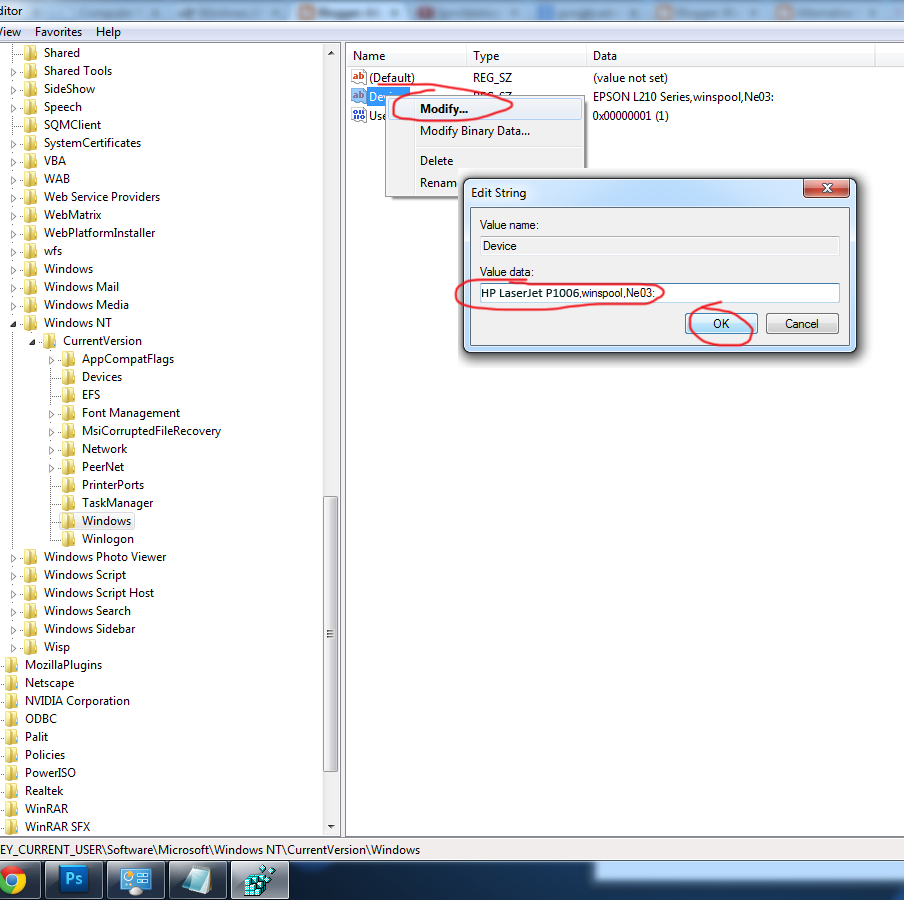Open the Registry Editor taskbar icon
Screen dimensions: 904x900
click(x=259, y=880)
